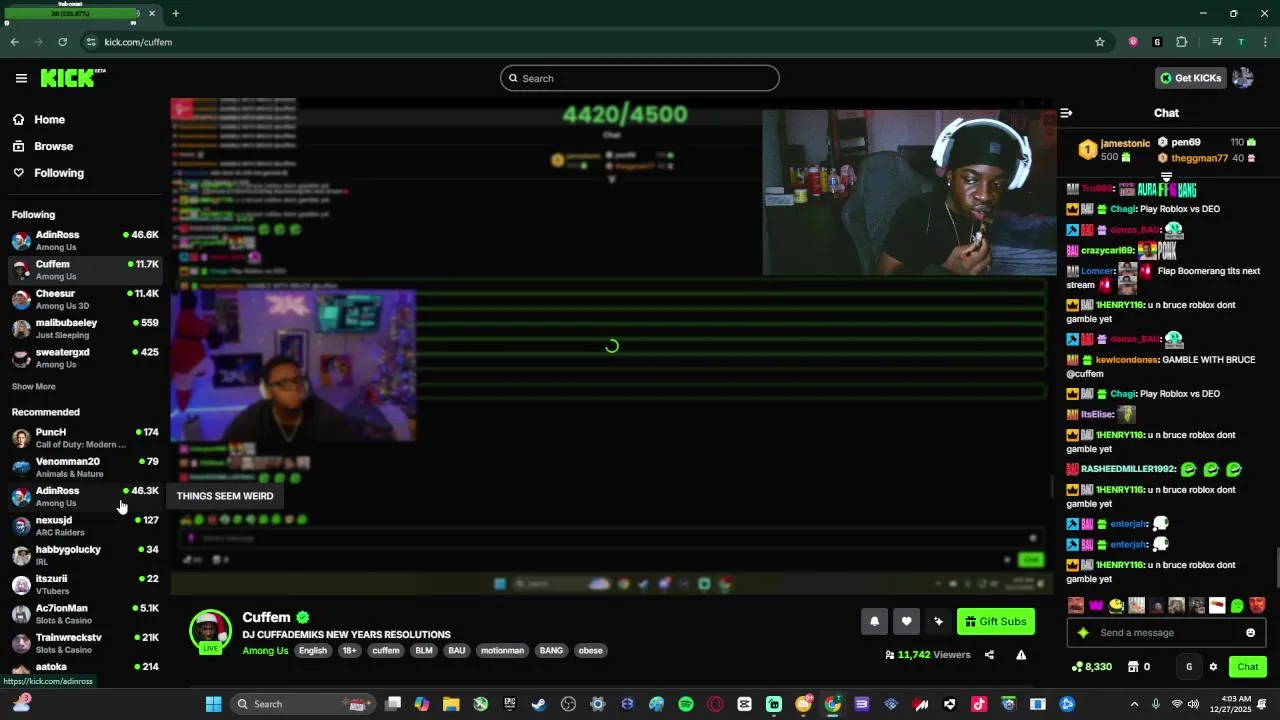Reload the page
The height and width of the screenshot is (720, 1280).
(x=62, y=42)
